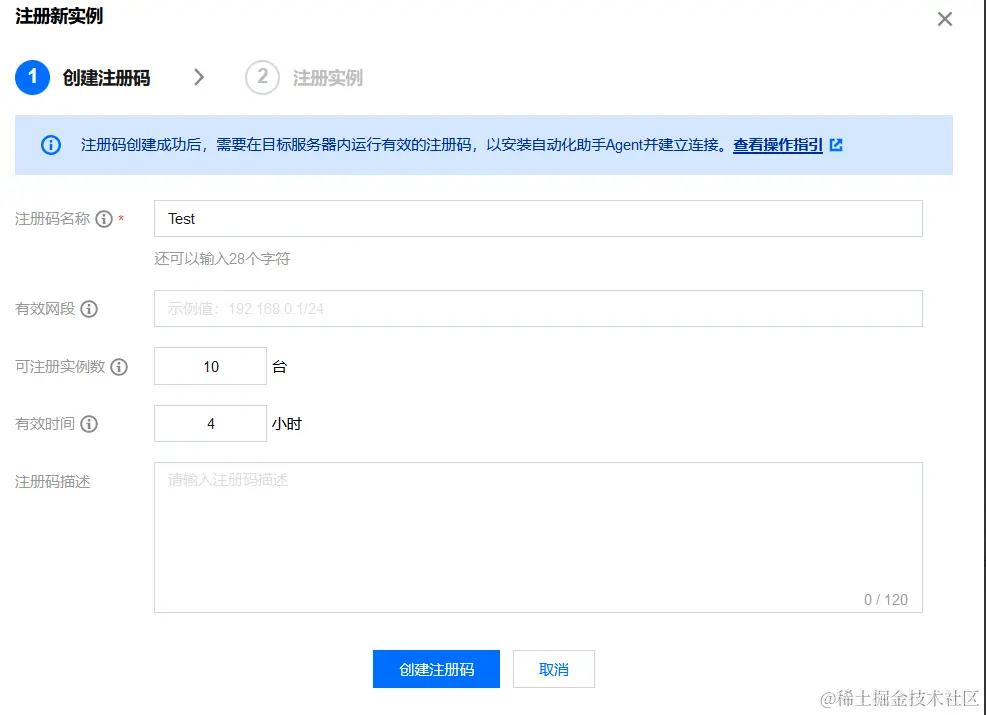
Task: Focus the 注册码名称 field containing Test
Action: coord(538,219)
